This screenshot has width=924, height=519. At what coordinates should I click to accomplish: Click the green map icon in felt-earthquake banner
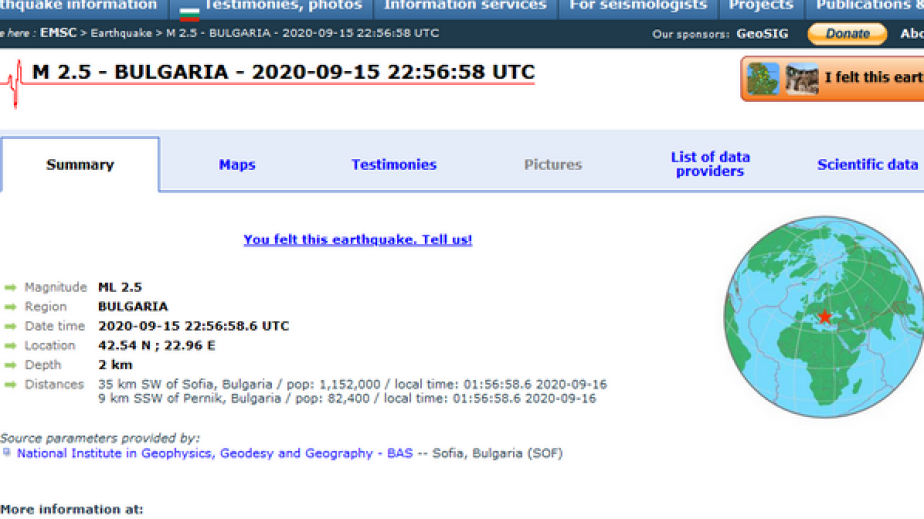tap(763, 78)
